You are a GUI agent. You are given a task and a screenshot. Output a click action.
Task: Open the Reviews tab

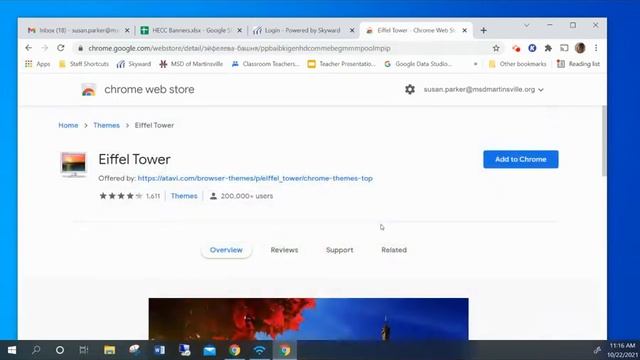pyautogui.click(x=284, y=250)
